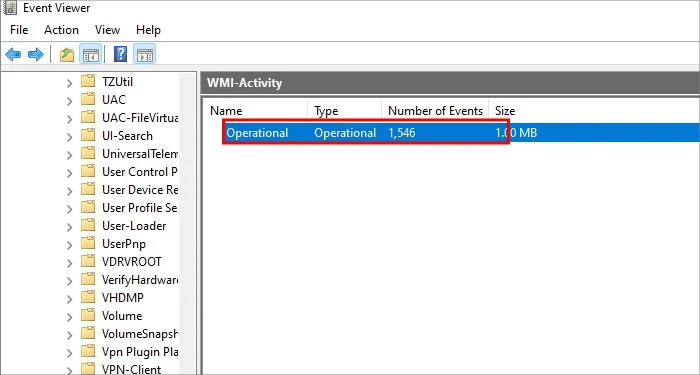Click the MB size cell
The image size is (700, 375).
(x=516, y=133)
